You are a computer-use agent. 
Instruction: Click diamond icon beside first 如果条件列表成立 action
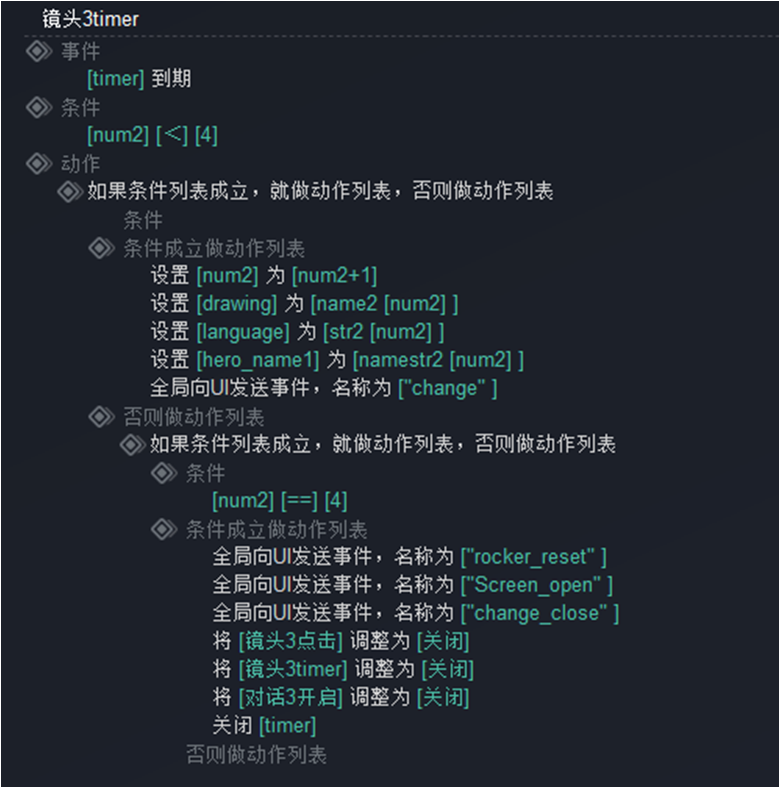(x=70, y=192)
